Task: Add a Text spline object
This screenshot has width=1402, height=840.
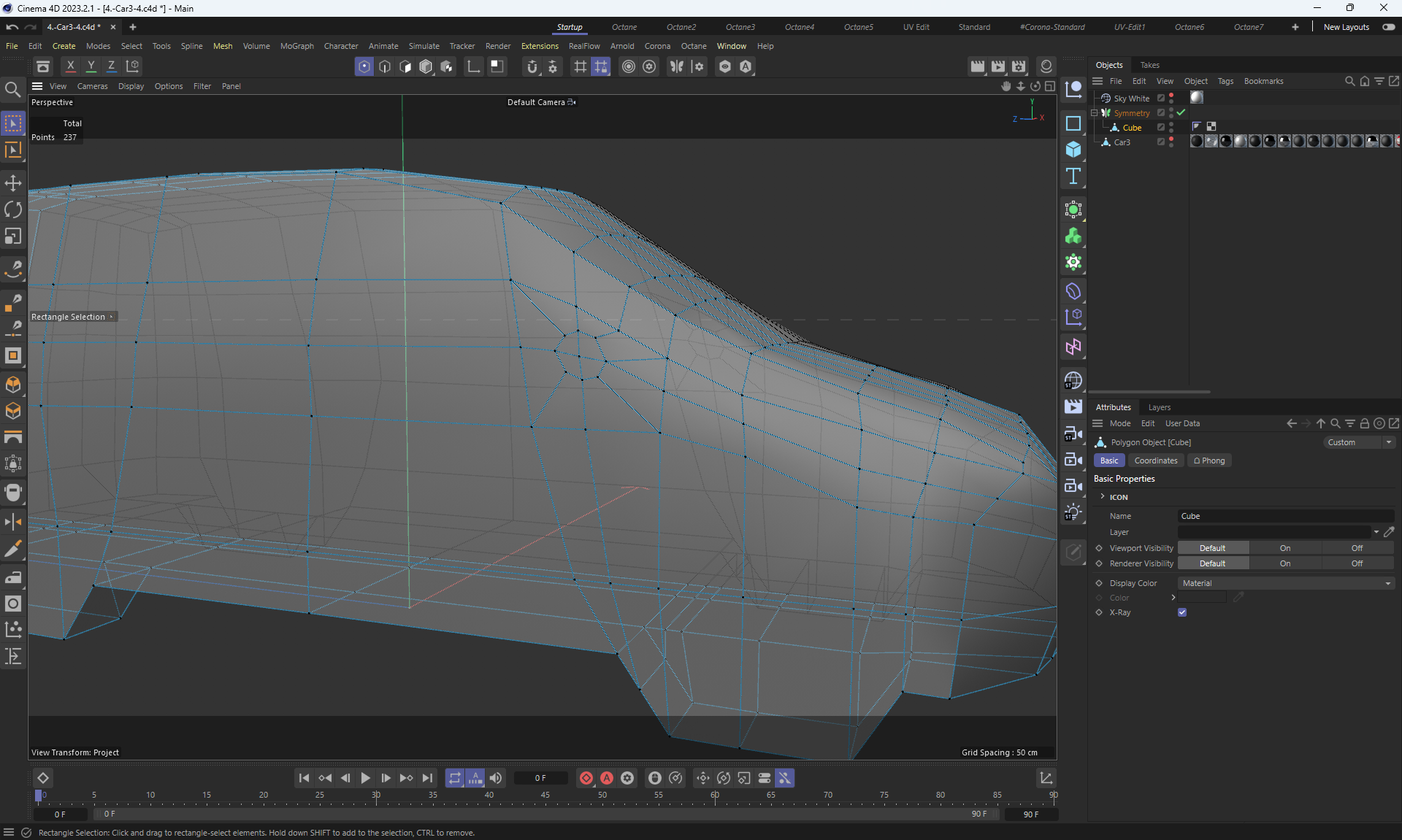Action: [x=1073, y=176]
